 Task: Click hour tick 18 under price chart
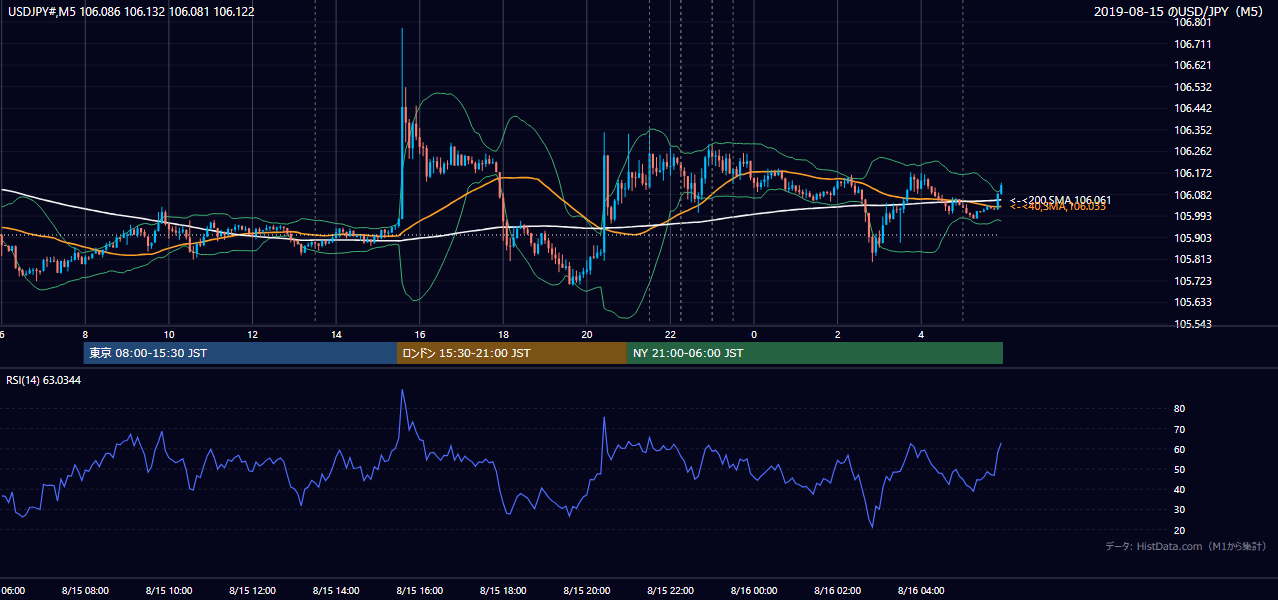pyautogui.click(x=503, y=335)
